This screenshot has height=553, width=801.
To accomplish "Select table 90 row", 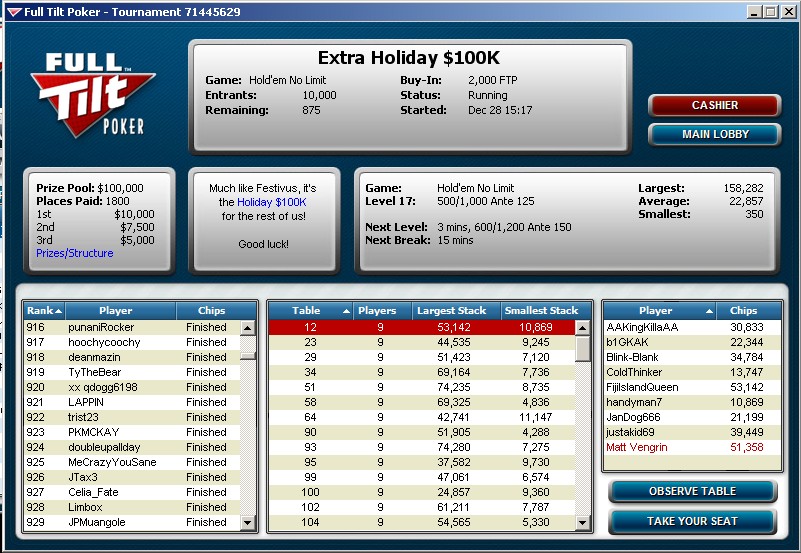I will [x=422, y=432].
